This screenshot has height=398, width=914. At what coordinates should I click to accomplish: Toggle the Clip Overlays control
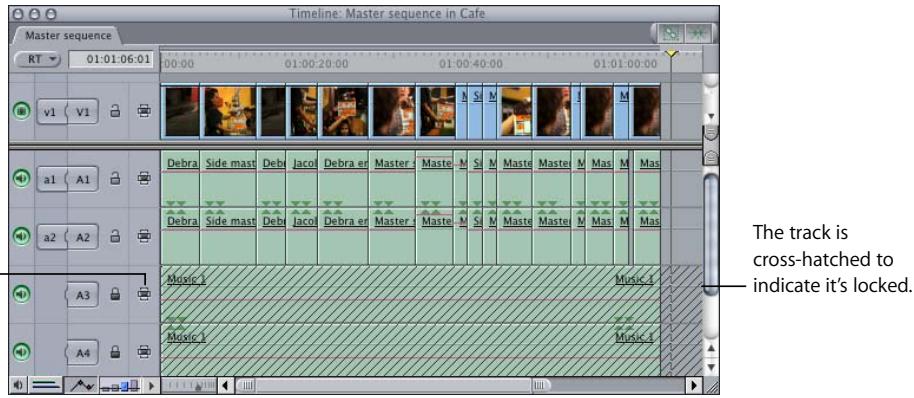(x=83, y=385)
